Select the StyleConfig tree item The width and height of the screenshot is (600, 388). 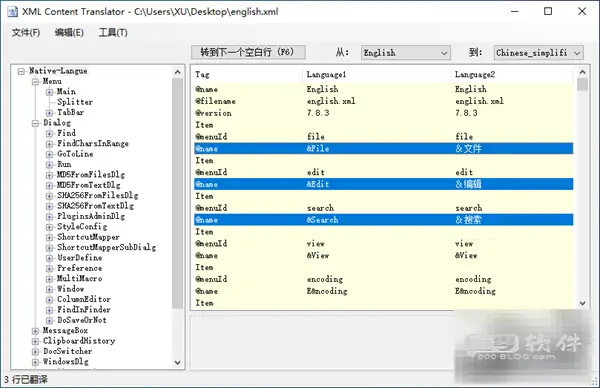(x=82, y=227)
